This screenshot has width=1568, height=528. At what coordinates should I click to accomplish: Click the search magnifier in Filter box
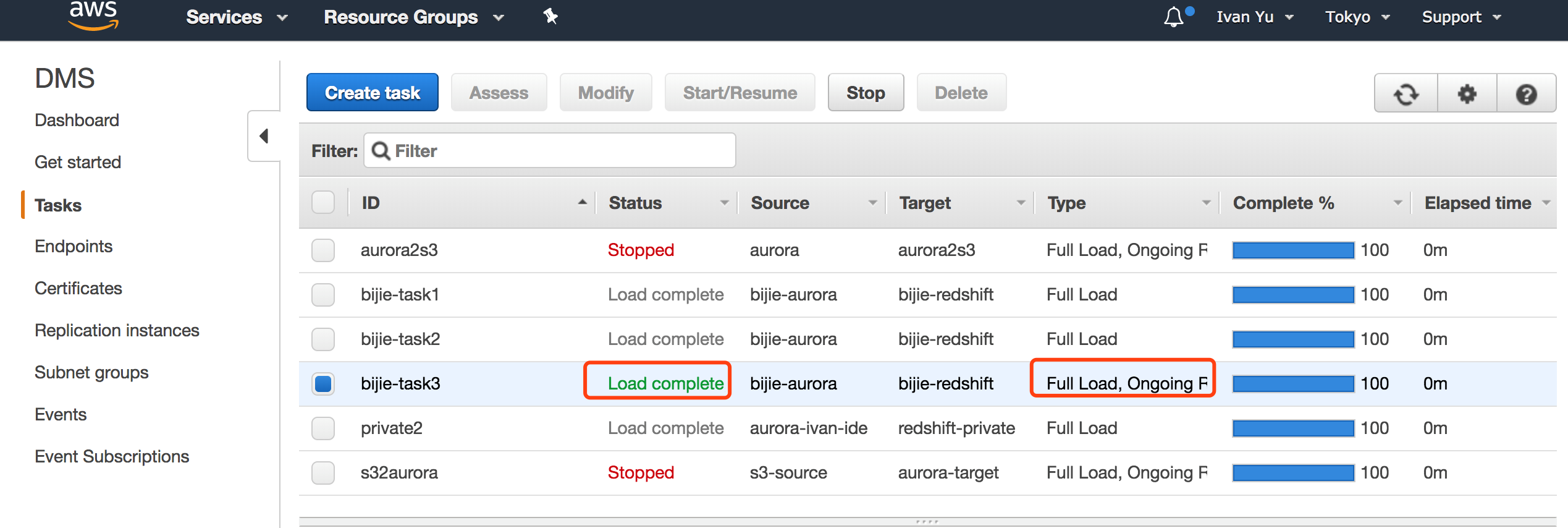(x=381, y=151)
